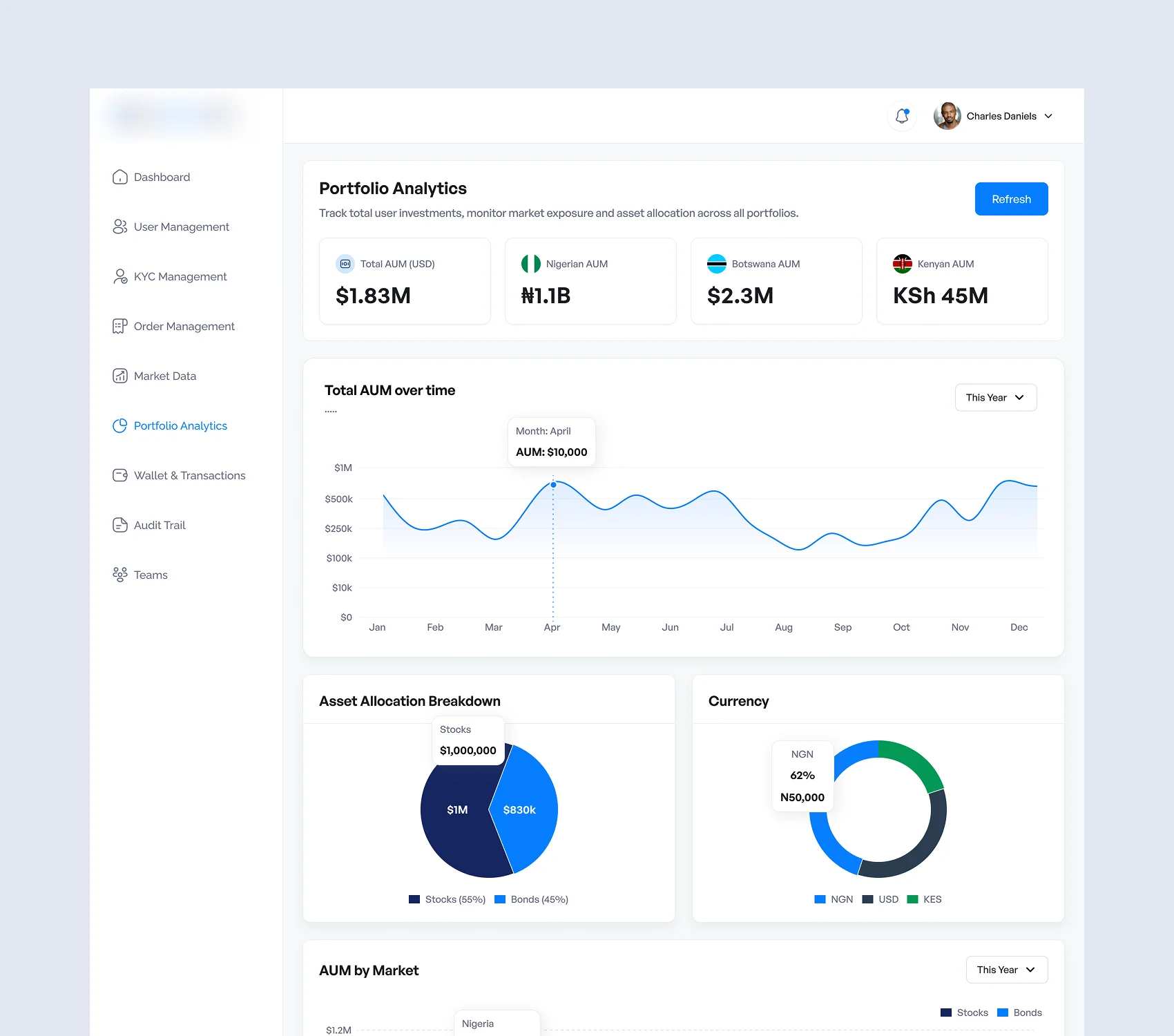Click the Audit Trail document icon
Viewport: 1174px width, 1036px height.
coord(119,526)
